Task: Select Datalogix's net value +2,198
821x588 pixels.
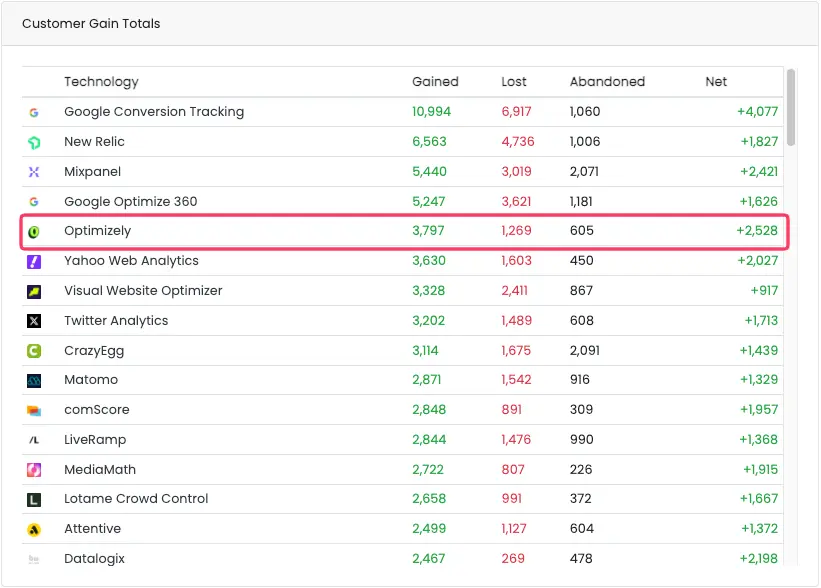Action: pos(758,558)
